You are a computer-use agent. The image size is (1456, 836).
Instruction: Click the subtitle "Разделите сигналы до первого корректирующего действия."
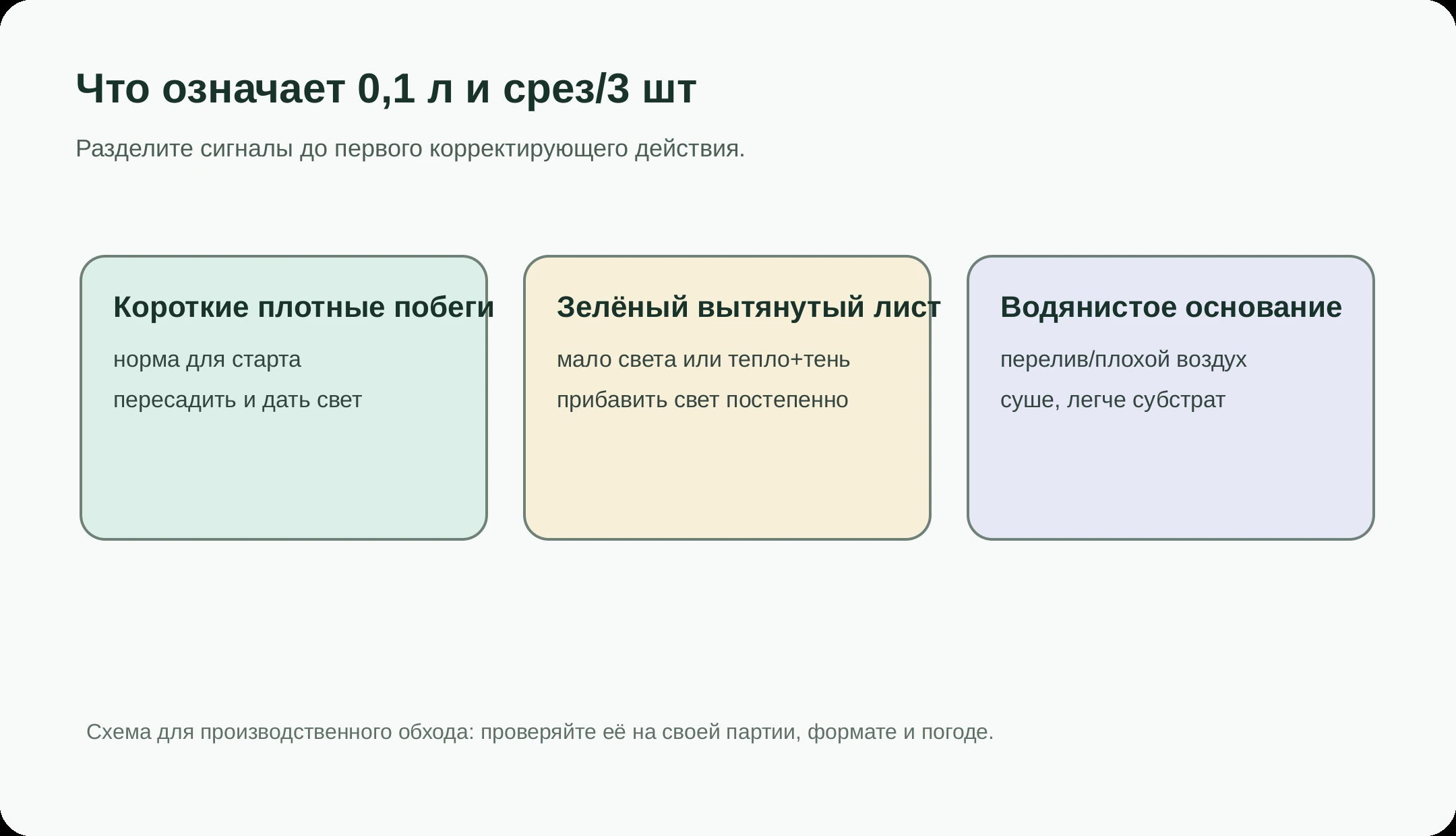tap(410, 148)
